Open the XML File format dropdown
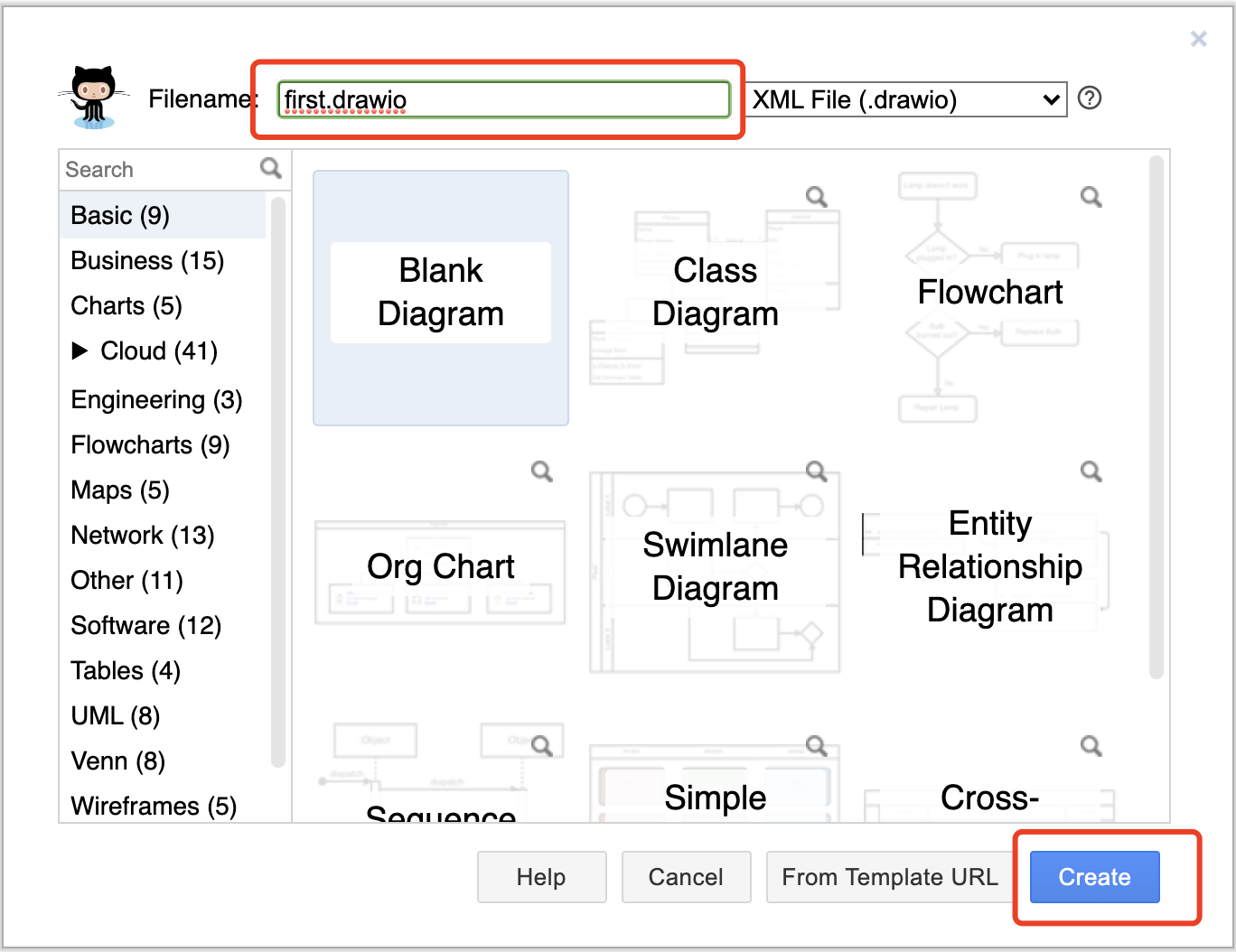 pos(907,99)
